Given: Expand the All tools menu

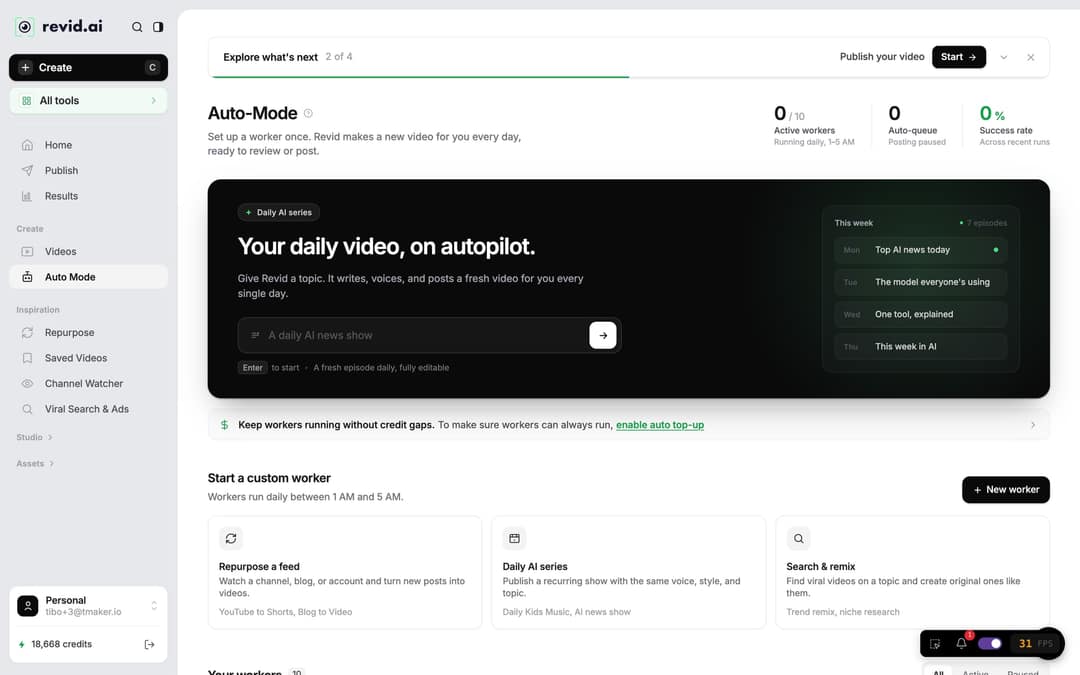Looking at the screenshot, I should (88, 101).
